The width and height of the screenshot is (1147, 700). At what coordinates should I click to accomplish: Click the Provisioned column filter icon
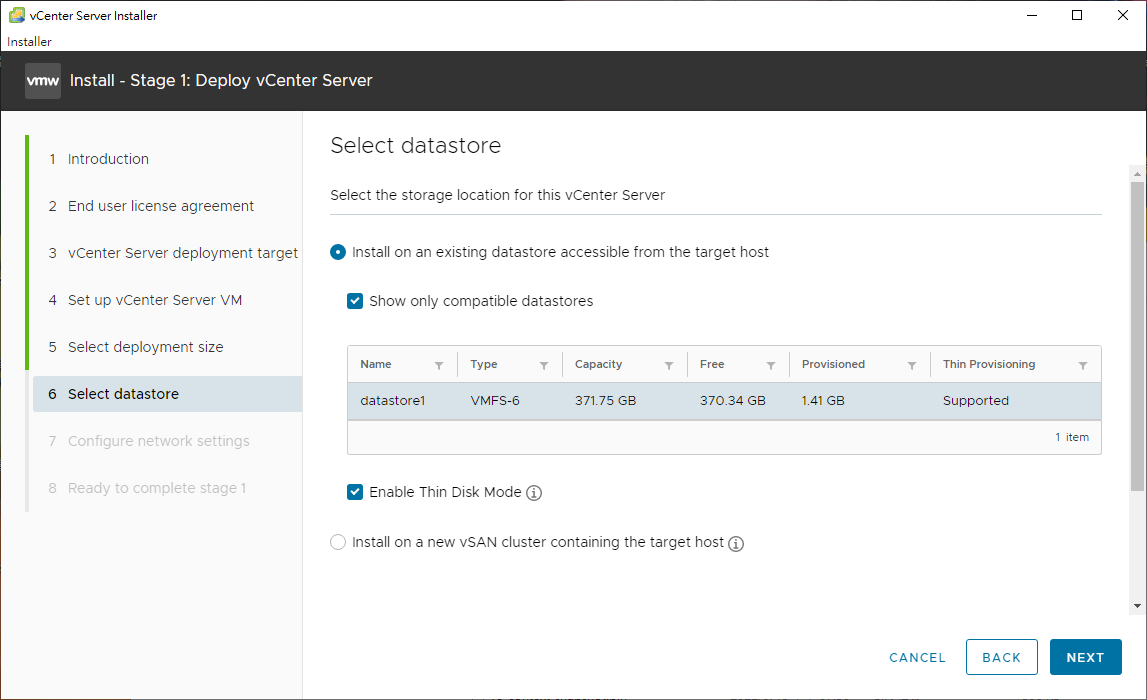point(911,365)
